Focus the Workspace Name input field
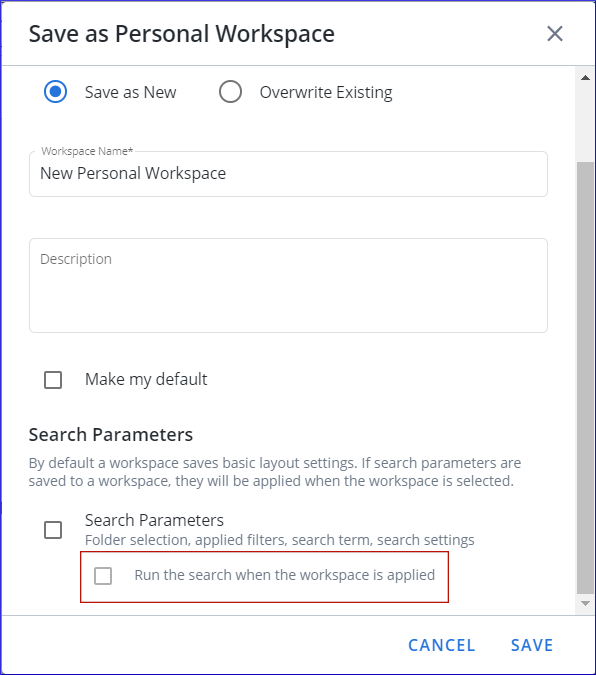Viewport: 596px width, 675px height. (289, 174)
